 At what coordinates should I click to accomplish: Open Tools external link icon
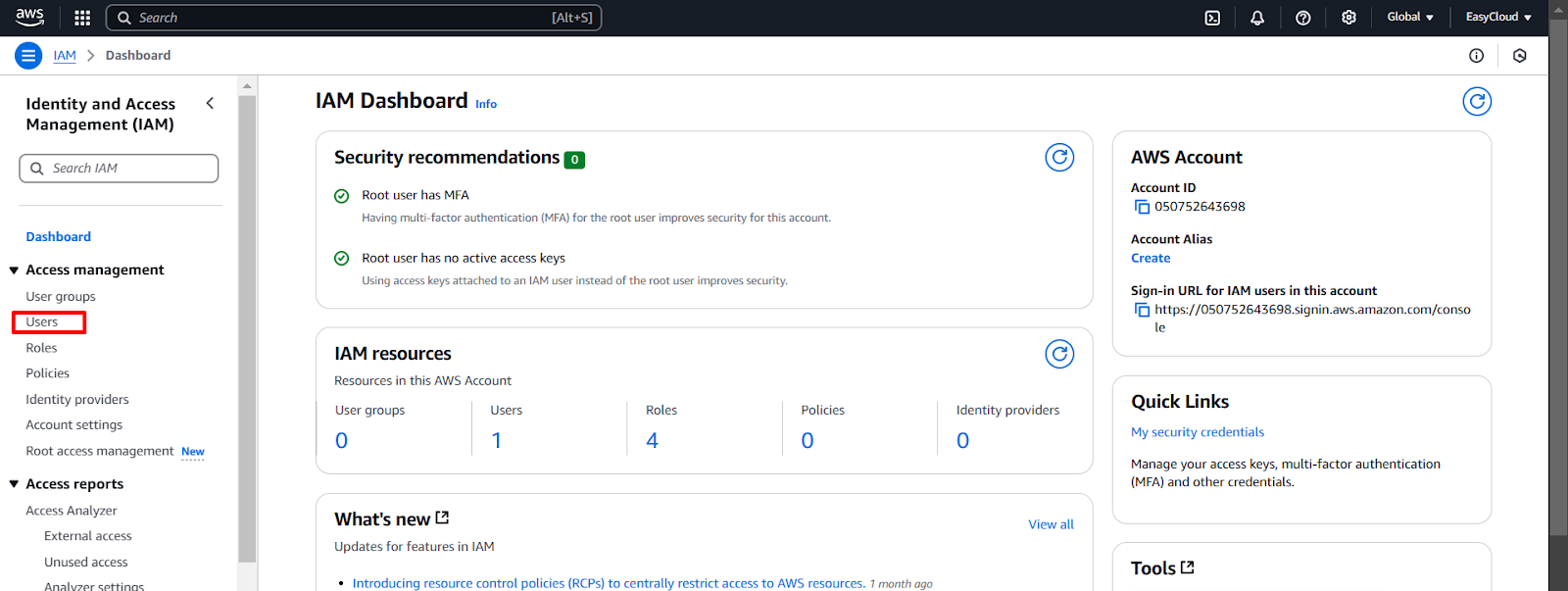click(1188, 566)
